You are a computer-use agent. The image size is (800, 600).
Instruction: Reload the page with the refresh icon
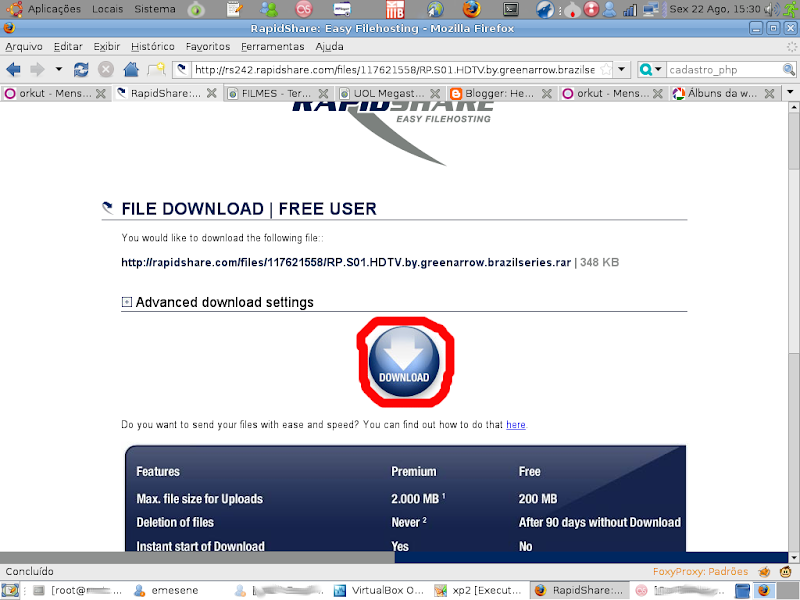point(81,69)
